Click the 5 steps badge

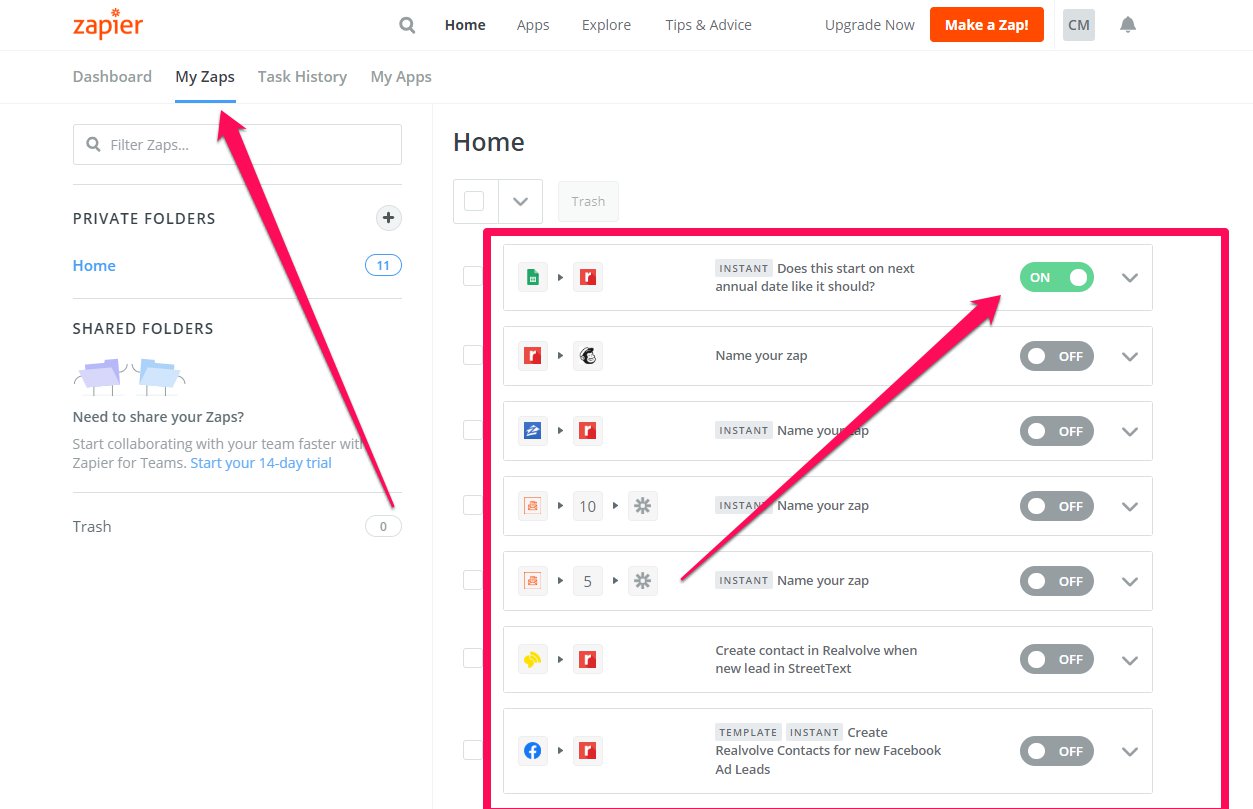click(588, 581)
